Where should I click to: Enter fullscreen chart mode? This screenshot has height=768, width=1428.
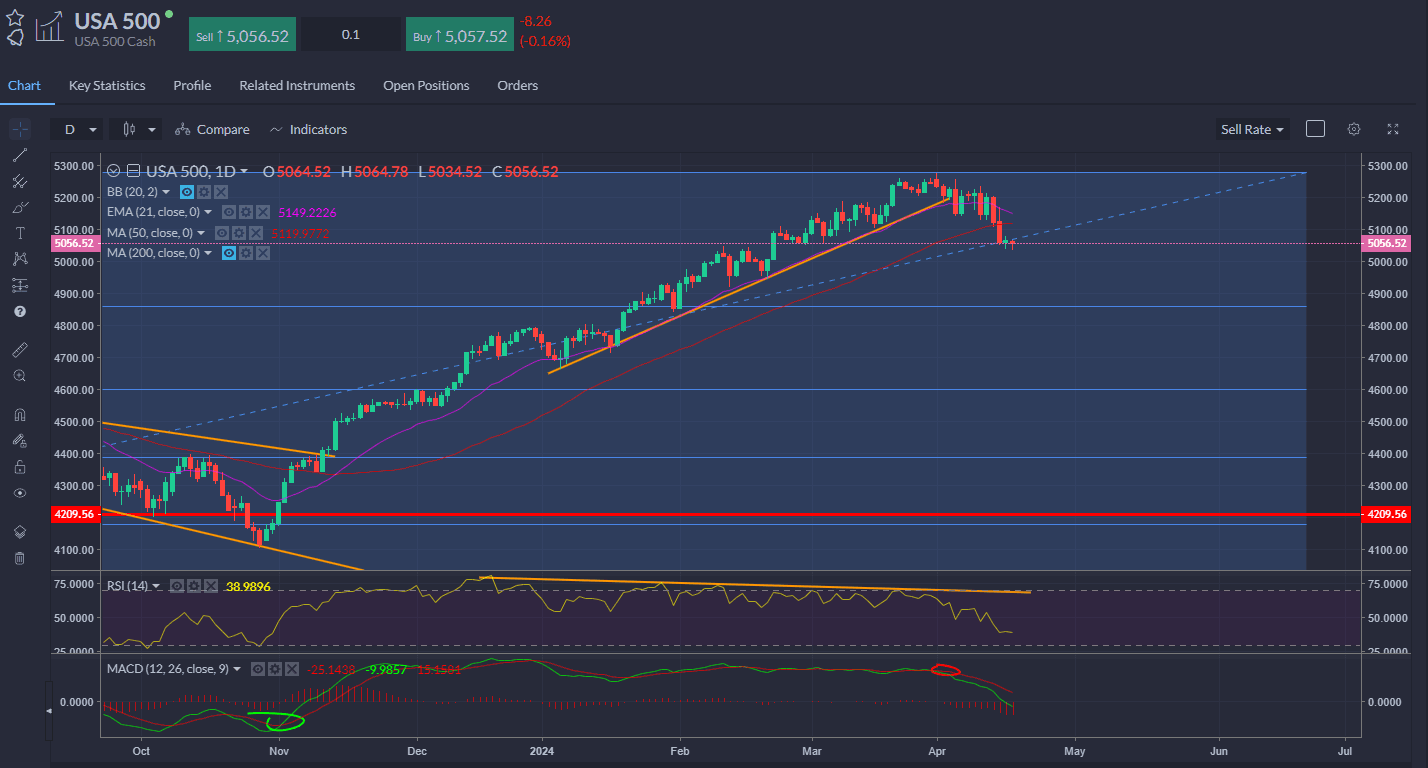(1393, 129)
